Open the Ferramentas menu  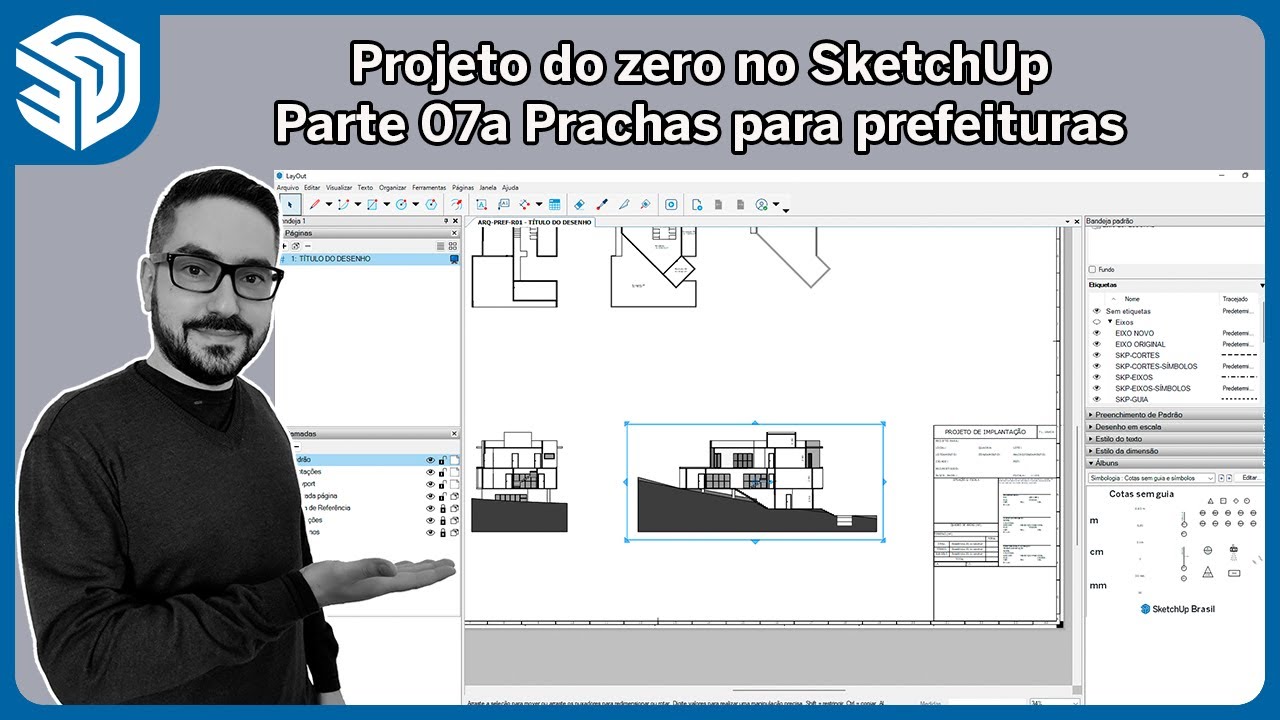point(429,187)
